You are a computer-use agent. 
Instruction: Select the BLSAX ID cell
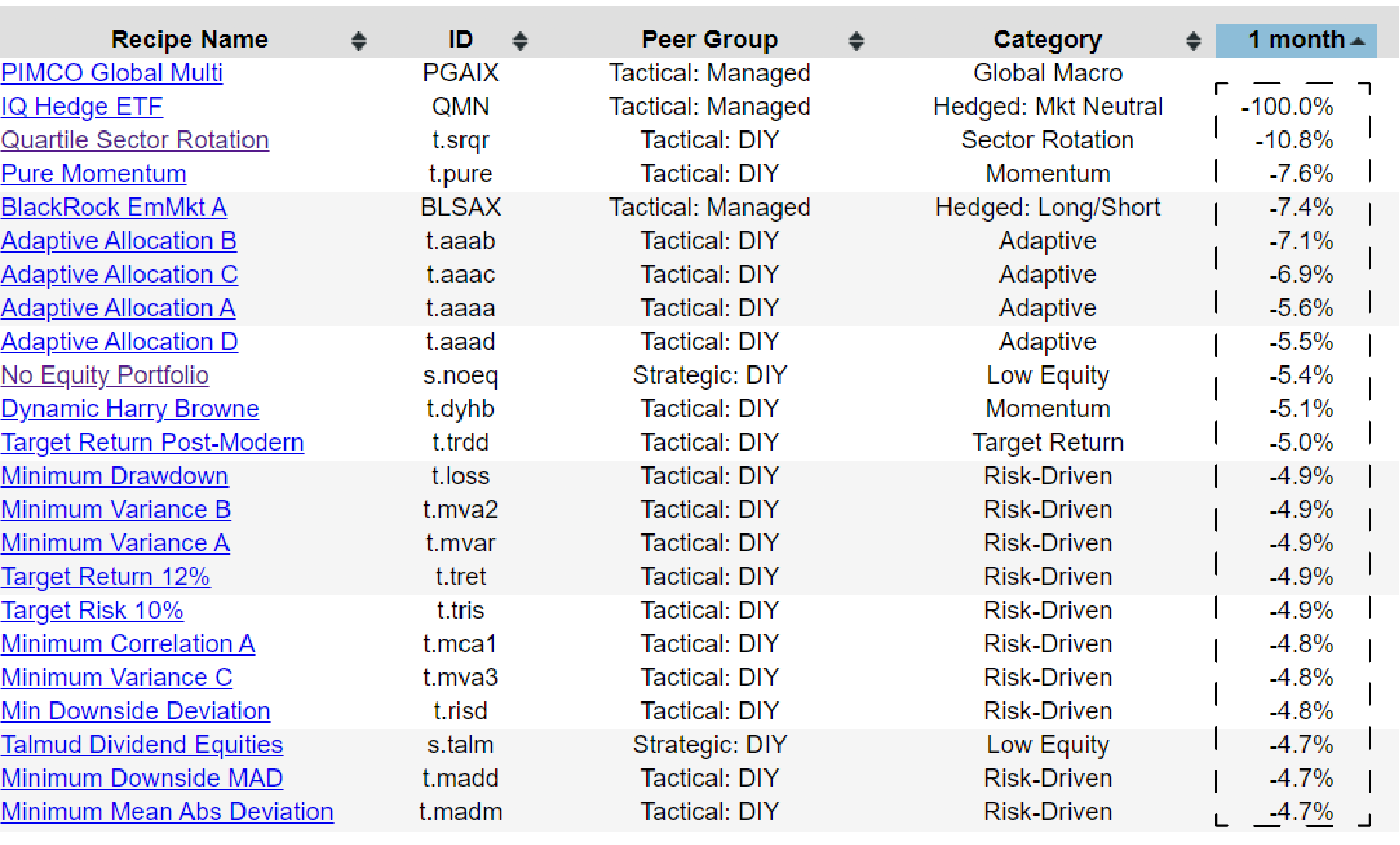461,207
